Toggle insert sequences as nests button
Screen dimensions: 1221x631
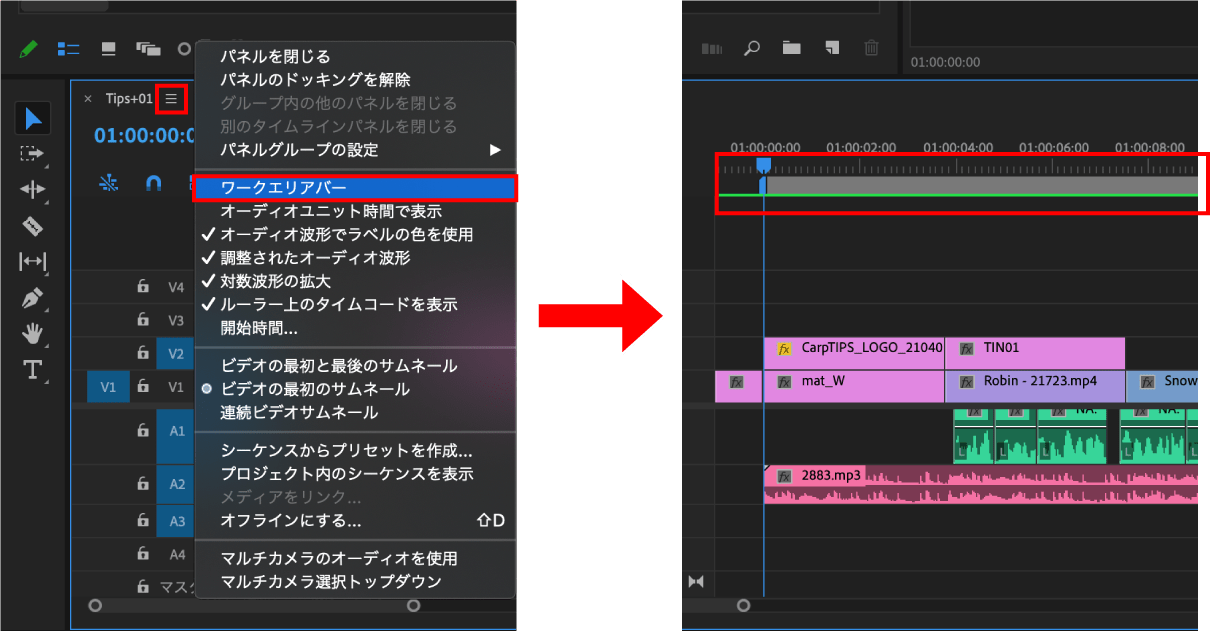(109, 183)
